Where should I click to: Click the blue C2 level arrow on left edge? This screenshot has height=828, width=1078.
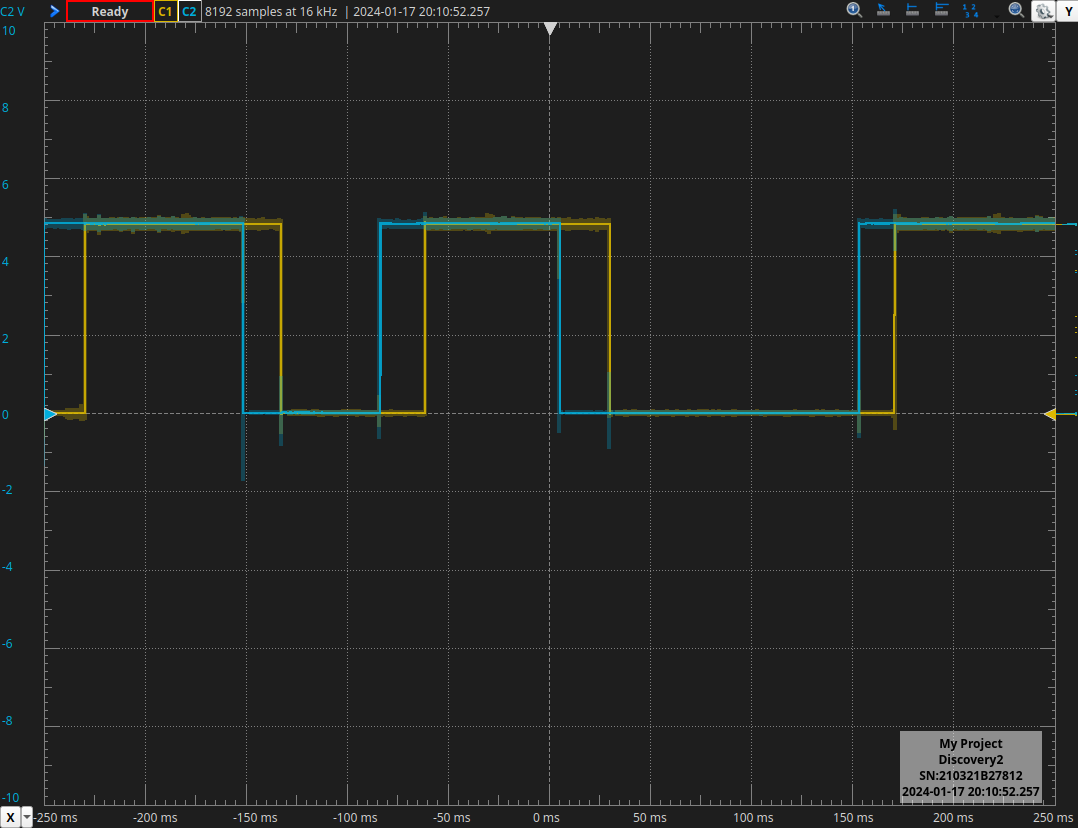[47, 416]
